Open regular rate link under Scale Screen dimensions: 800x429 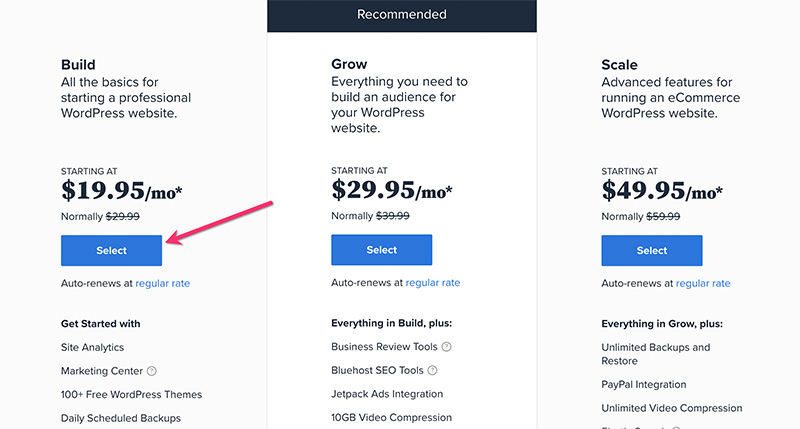pos(703,284)
